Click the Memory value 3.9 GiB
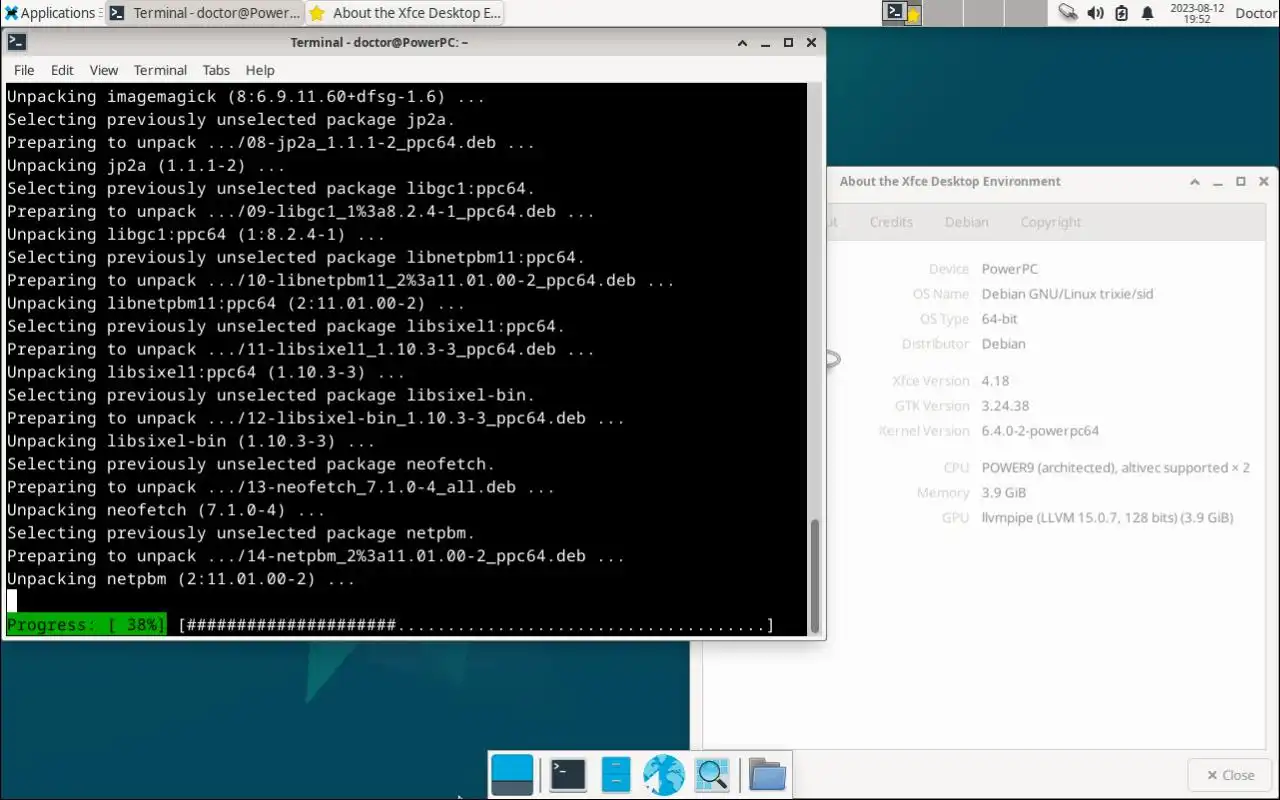Viewport: 1280px width, 800px height. (1004, 493)
